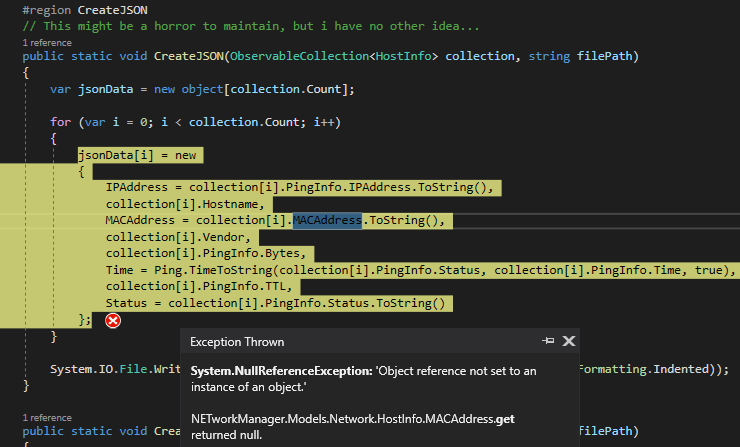Click 'collection[i].Vendor,' line

(x=178, y=237)
